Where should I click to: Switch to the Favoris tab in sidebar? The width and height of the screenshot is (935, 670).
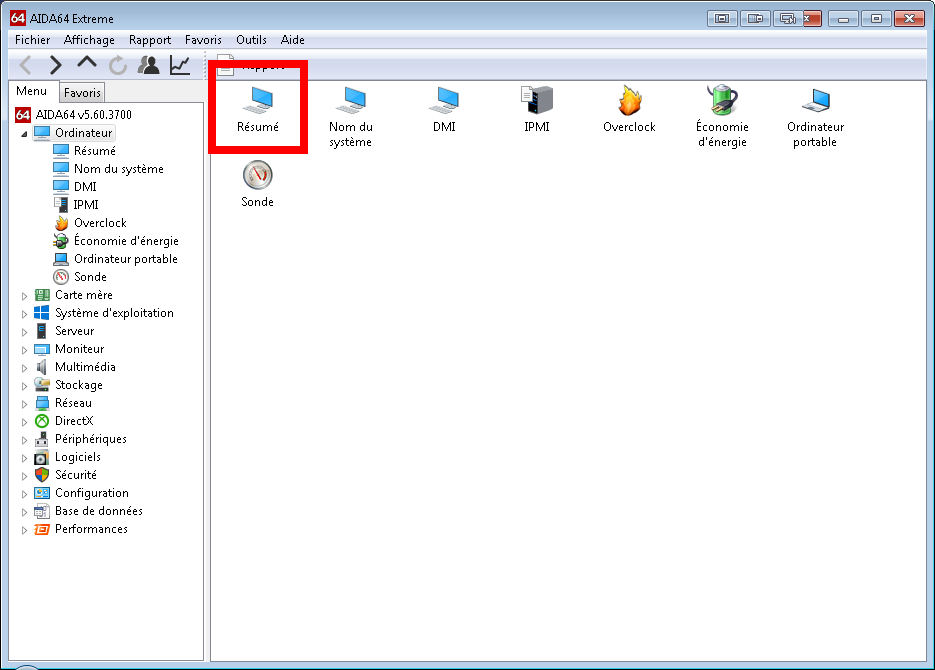tap(82, 92)
